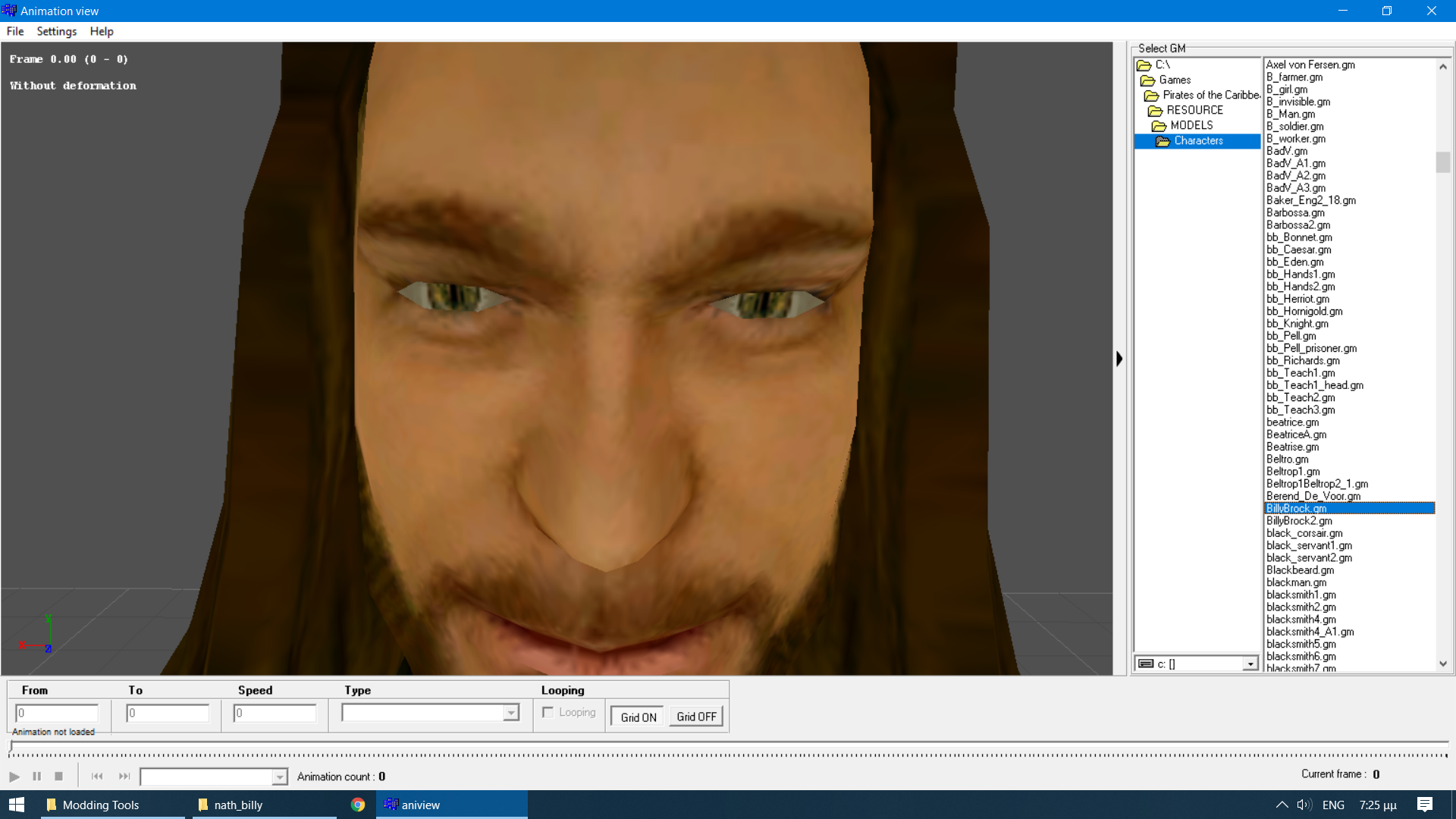Click the Pause animation button
The width and height of the screenshot is (1456, 819).
pyautogui.click(x=36, y=777)
